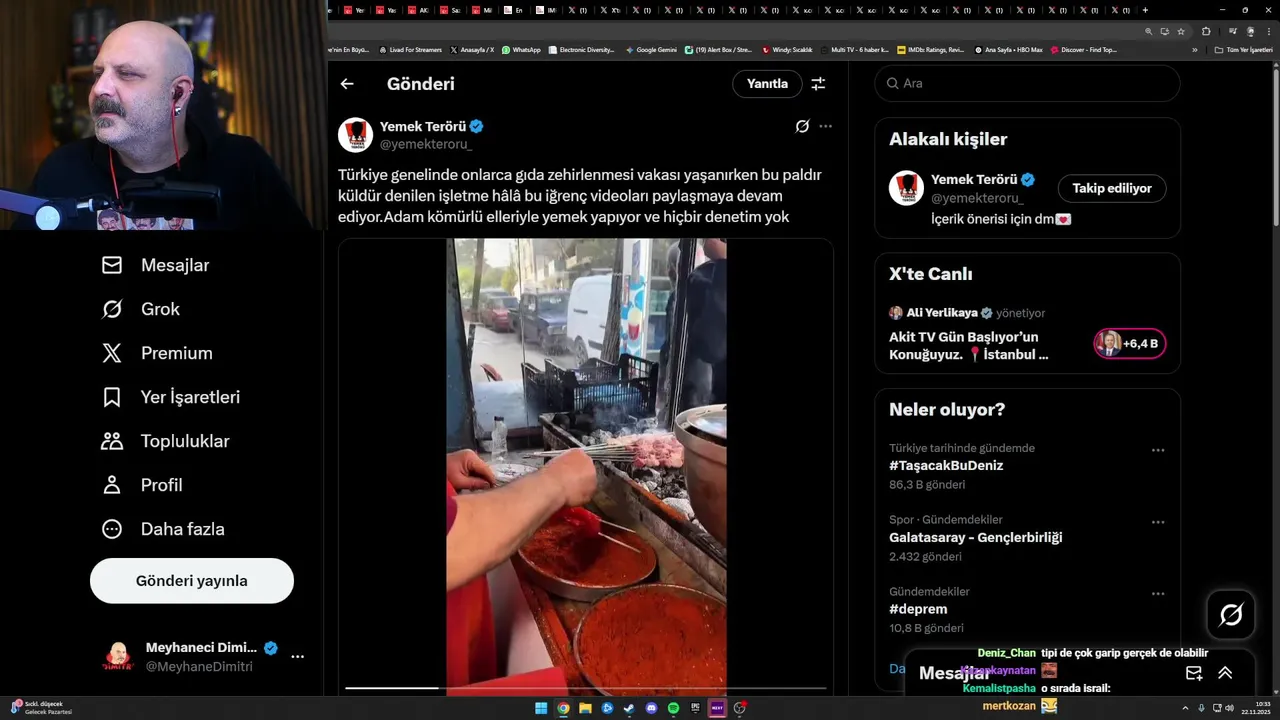The height and width of the screenshot is (720, 1280).
Task: Open reply sorting filter next to Yanıtla
Action: point(818,84)
